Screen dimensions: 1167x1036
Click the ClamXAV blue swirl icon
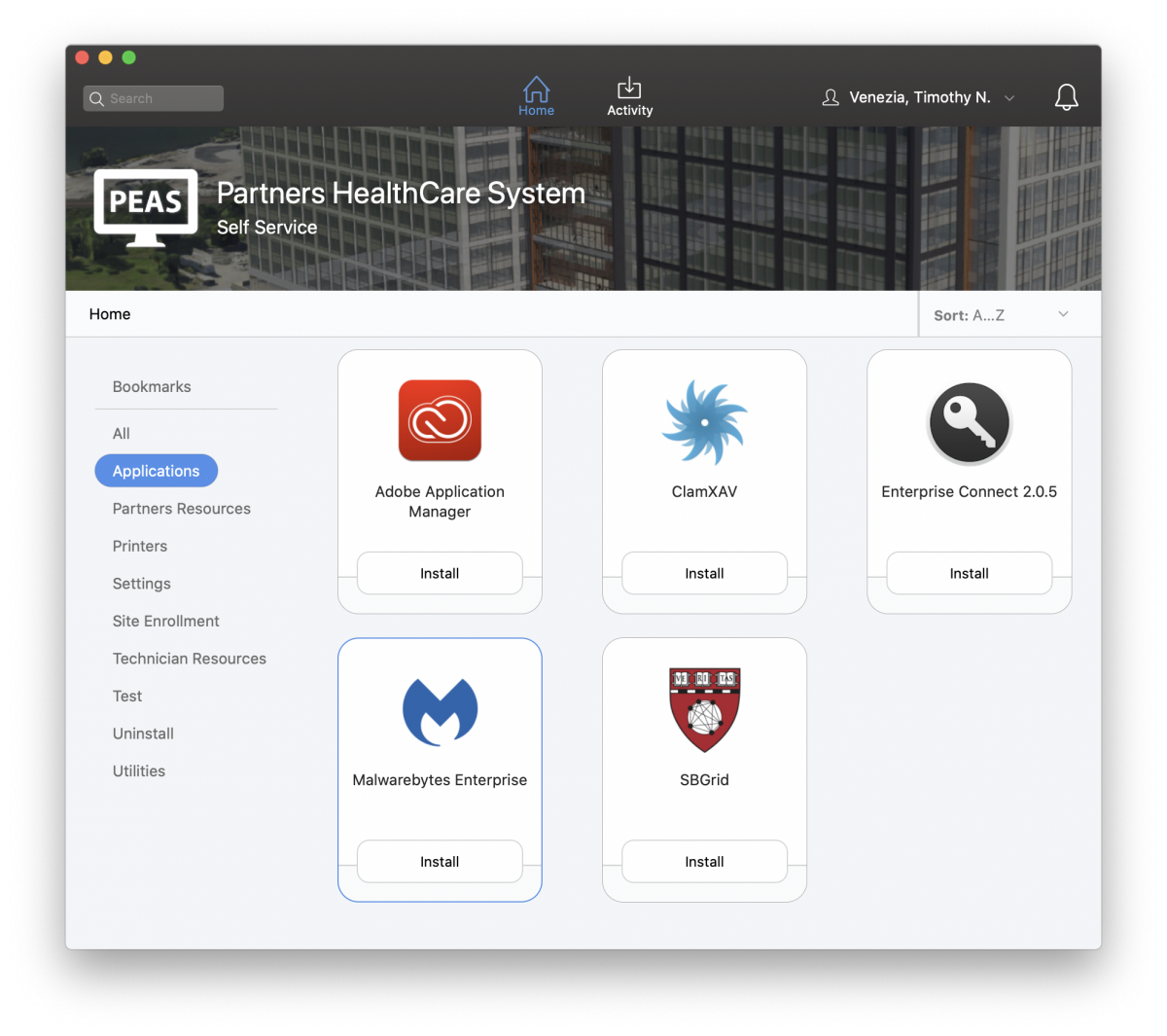(x=704, y=421)
